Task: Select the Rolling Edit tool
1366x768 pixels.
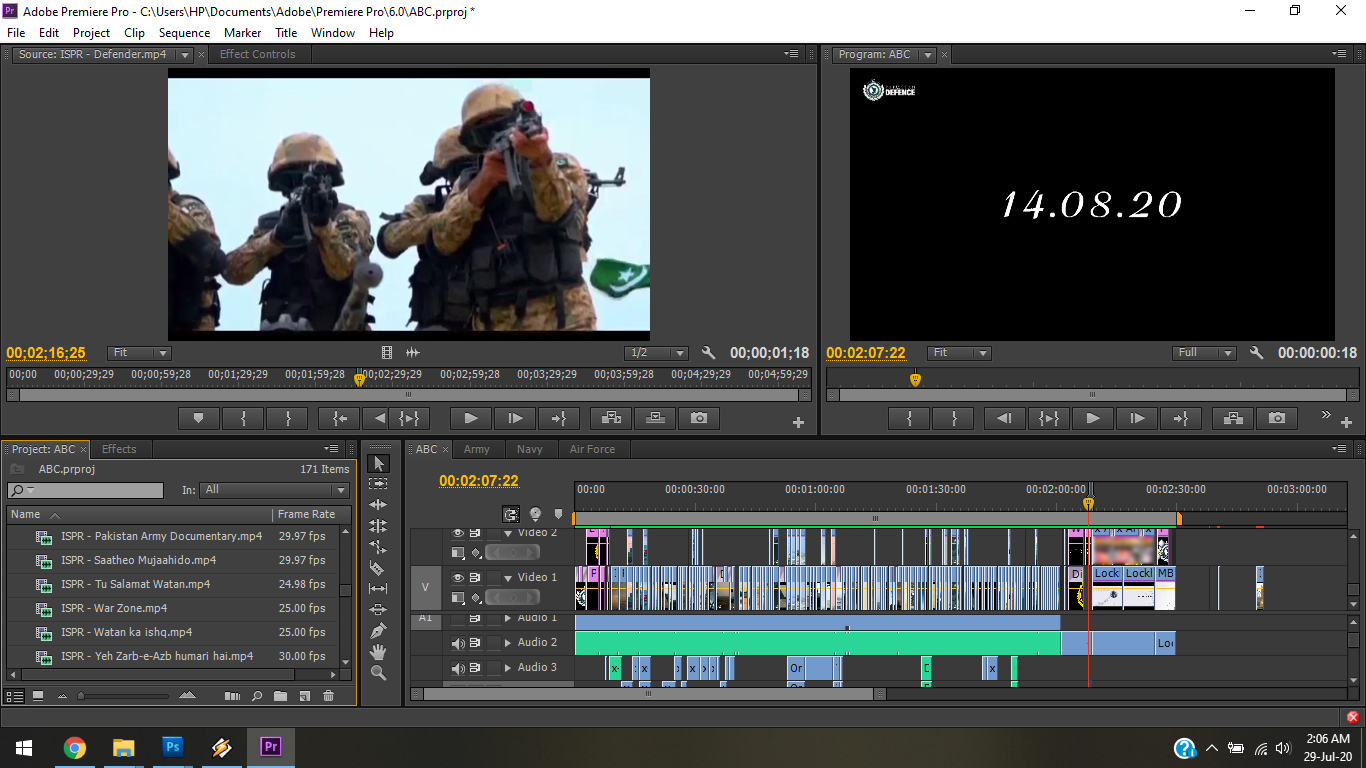Action: click(x=378, y=526)
